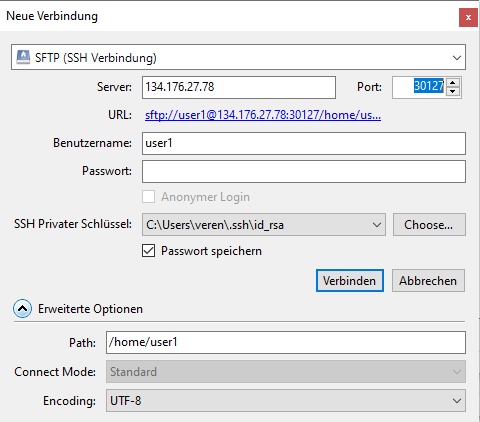Image resolution: width=480 pixels, height=422 pixels.
Task: Close the Neue Verbindung dialog
Action: [468, 18]
